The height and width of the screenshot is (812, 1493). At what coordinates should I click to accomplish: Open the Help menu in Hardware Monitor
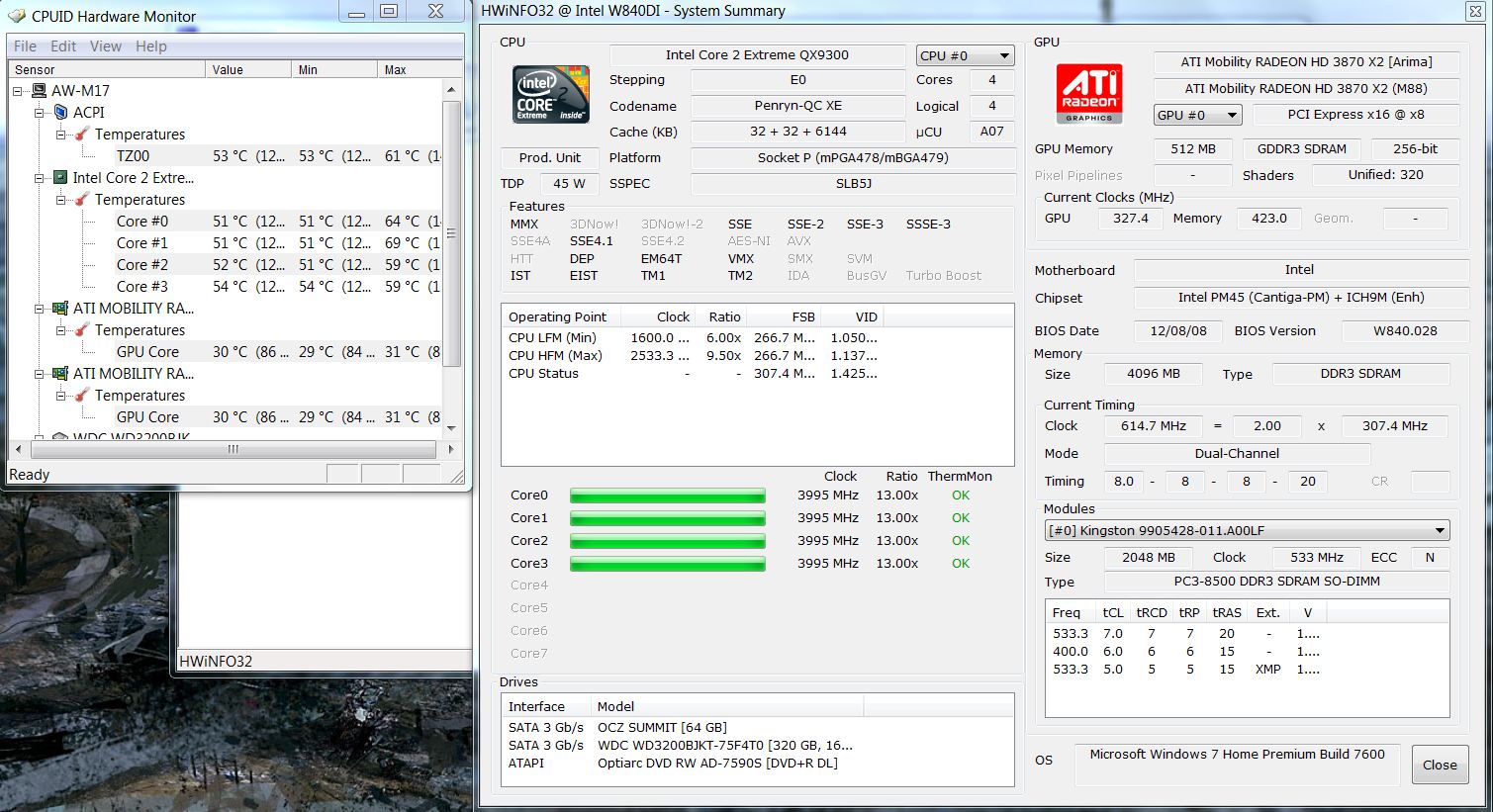151,46
